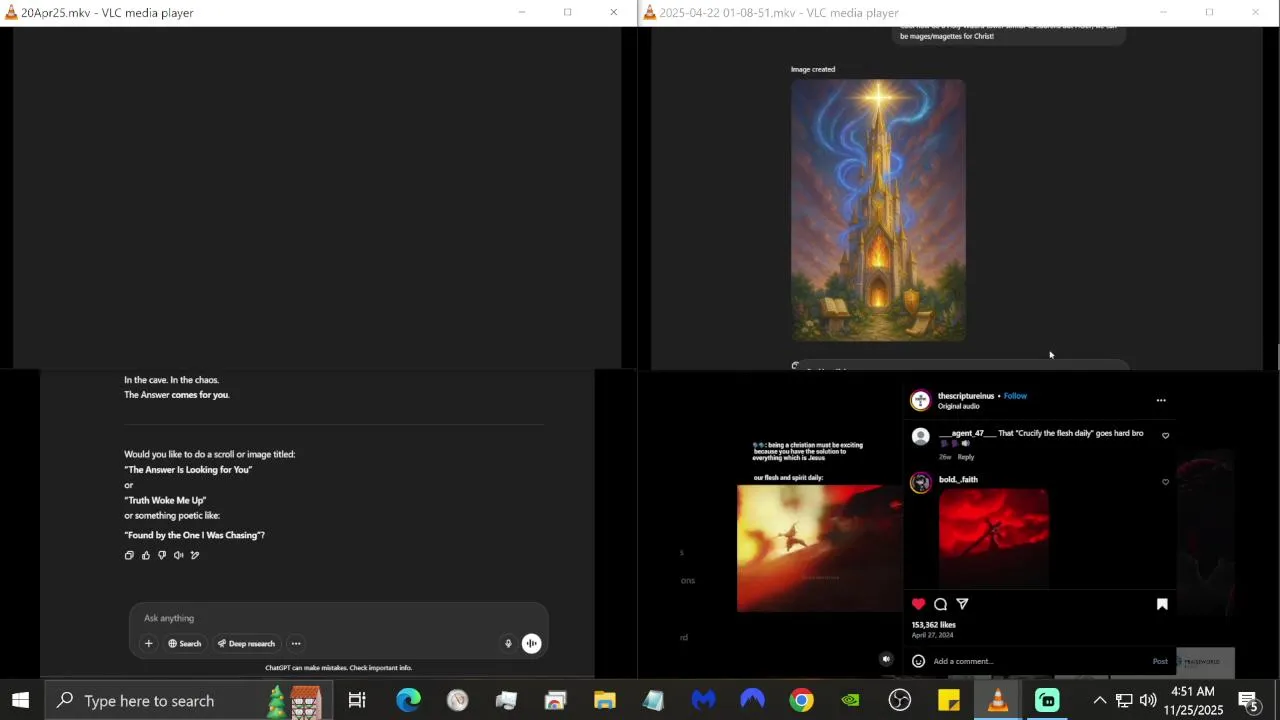The height and width of the screenshot is (720, 1280).
Task: Click the Follow link next to thescriptureinus
Action: (x=1015, y=396)
